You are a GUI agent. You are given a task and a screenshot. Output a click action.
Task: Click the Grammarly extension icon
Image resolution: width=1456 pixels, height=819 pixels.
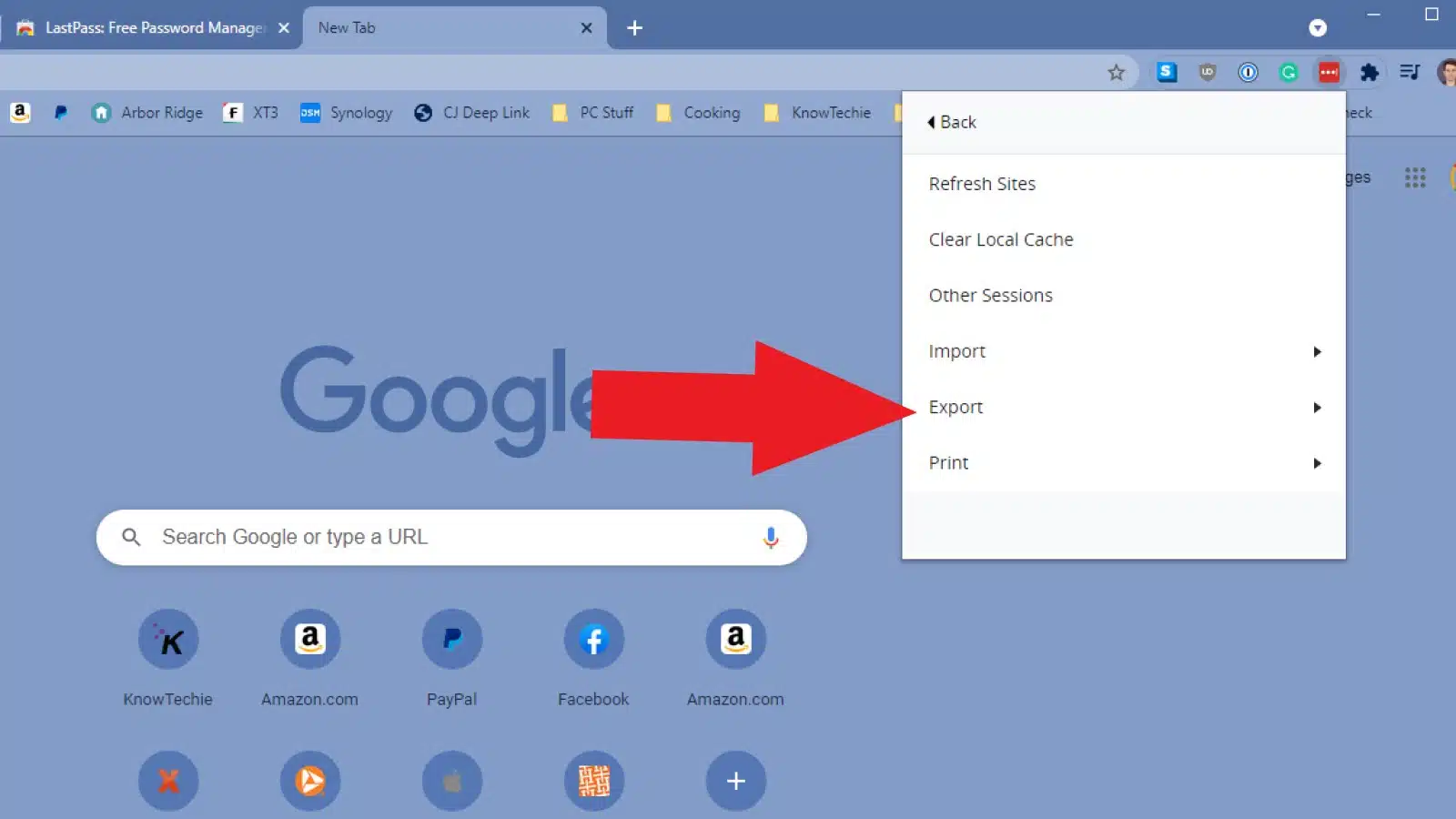pyautogui.click(x=1288, y=73)
